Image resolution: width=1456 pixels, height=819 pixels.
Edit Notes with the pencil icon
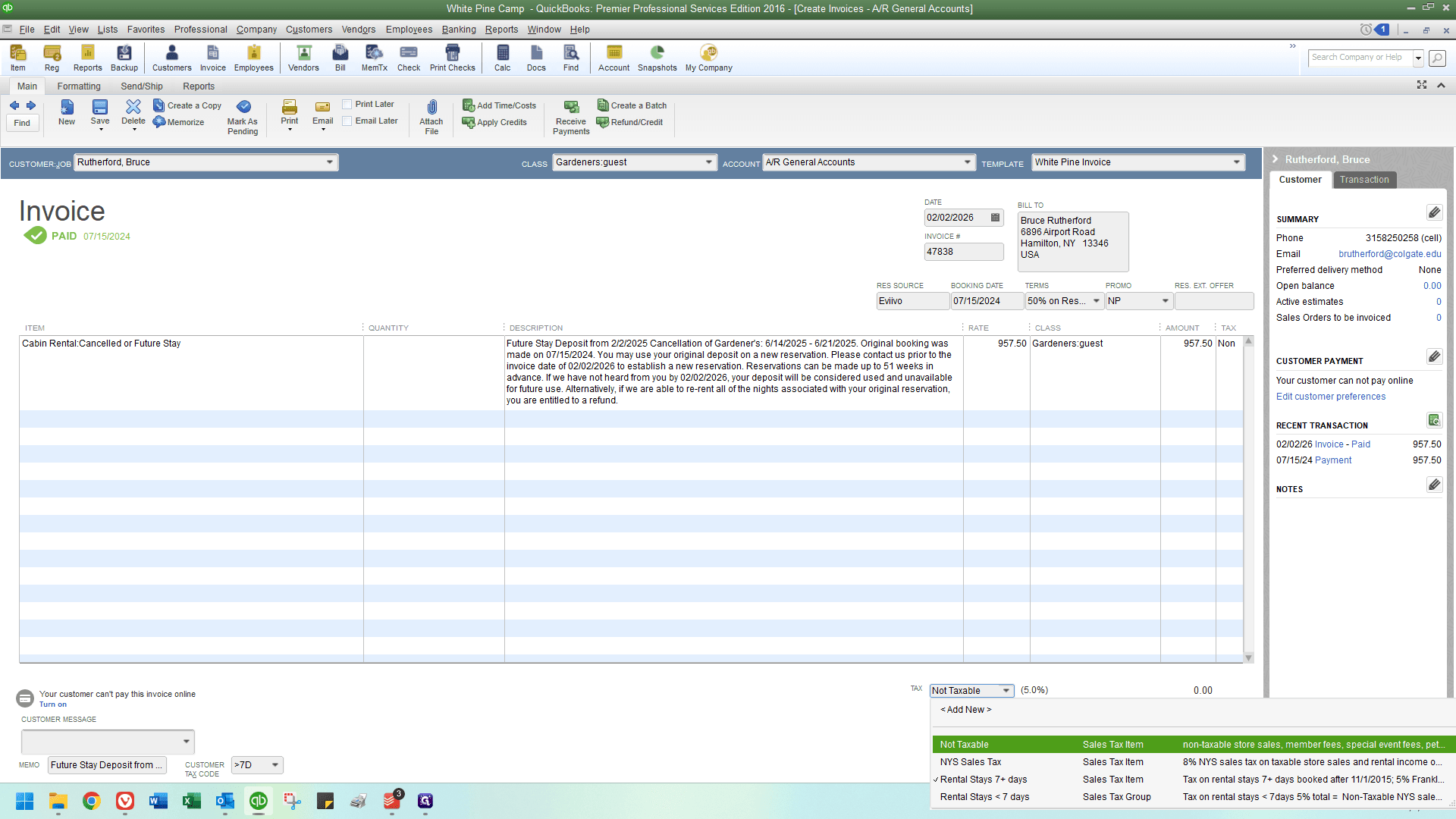1434,485
